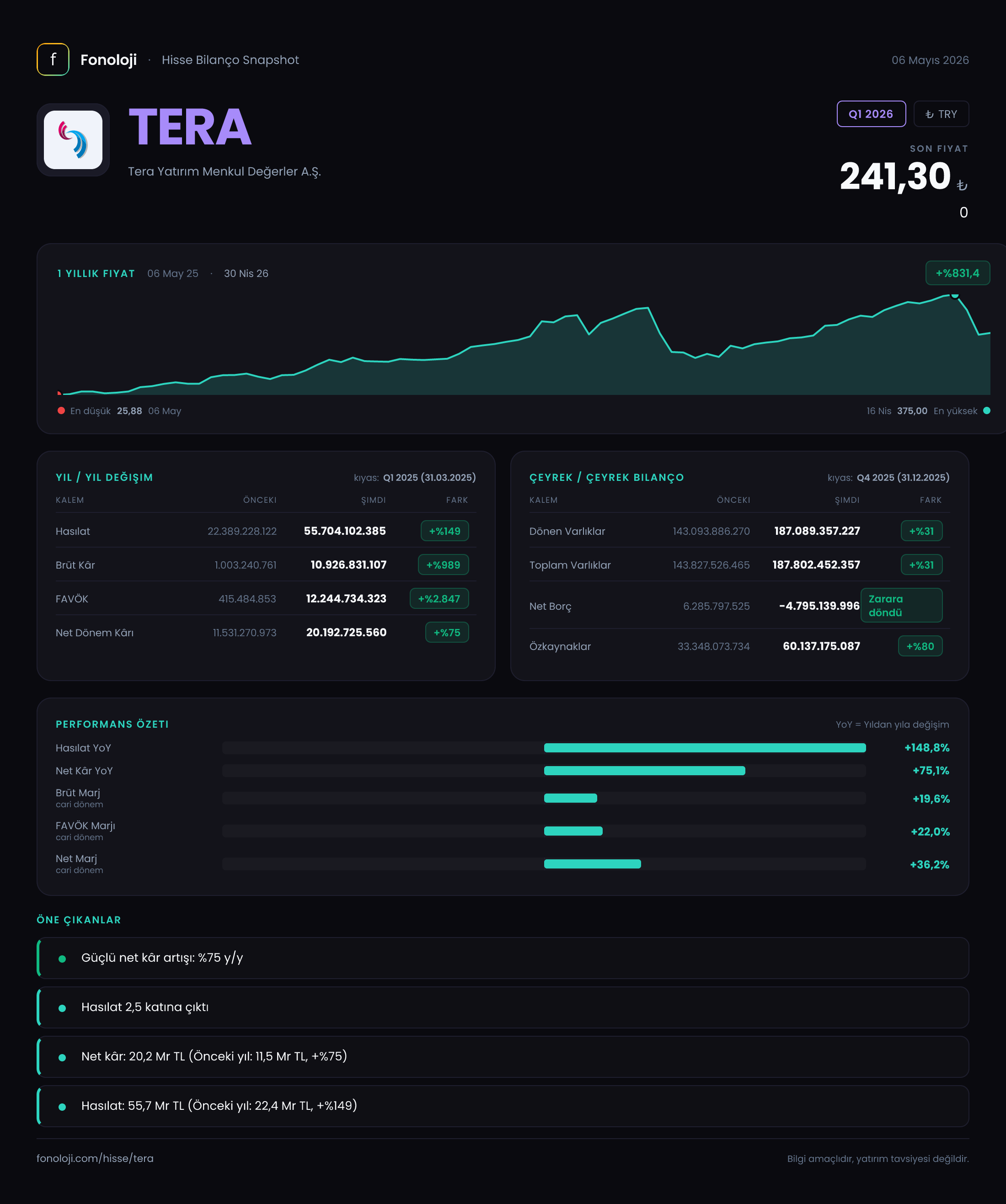This screenshot has width=1006, height=1204.
Task: Click Brüt Kâr value 10.926.831.107
Action: click(x=348, y=565)
